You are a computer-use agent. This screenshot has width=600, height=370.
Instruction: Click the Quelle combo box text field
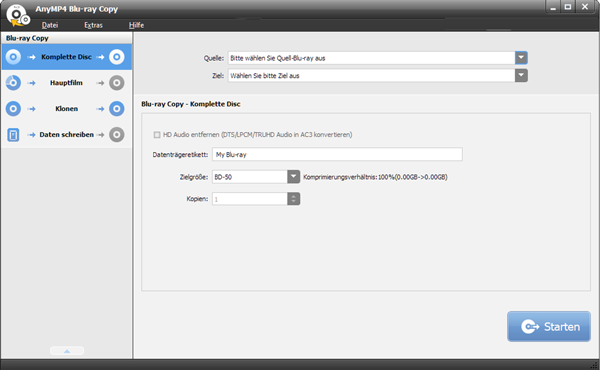pos(372,58)
